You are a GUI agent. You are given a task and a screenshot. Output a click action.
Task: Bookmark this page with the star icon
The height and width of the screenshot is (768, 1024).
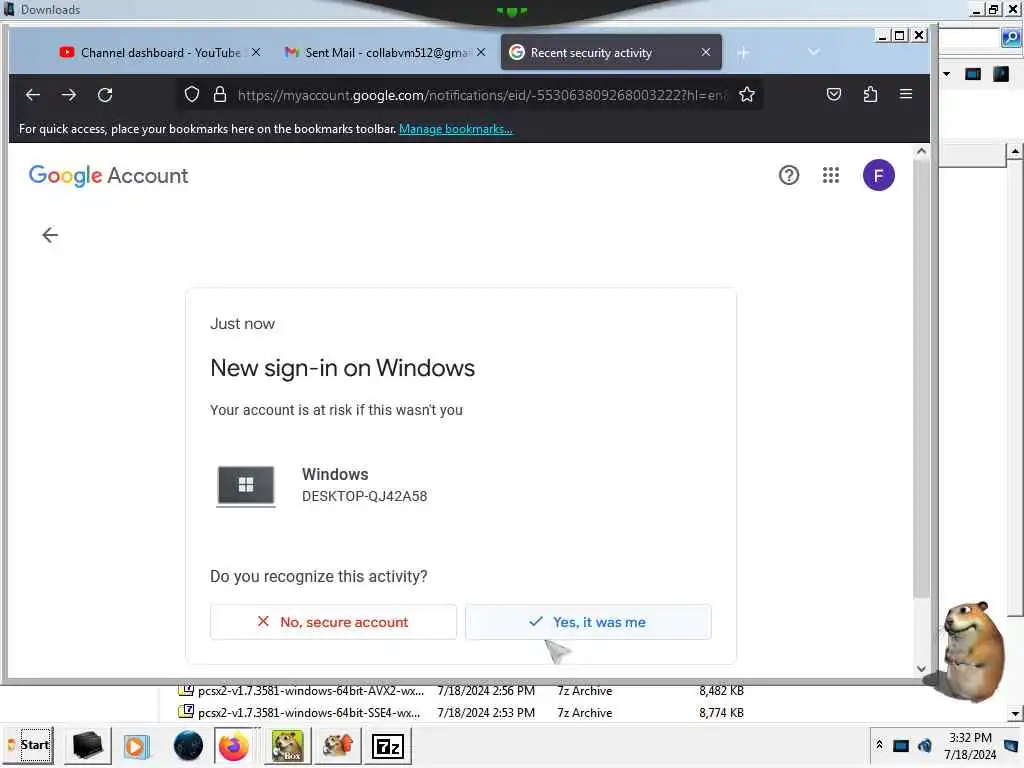tap(747, 95)
